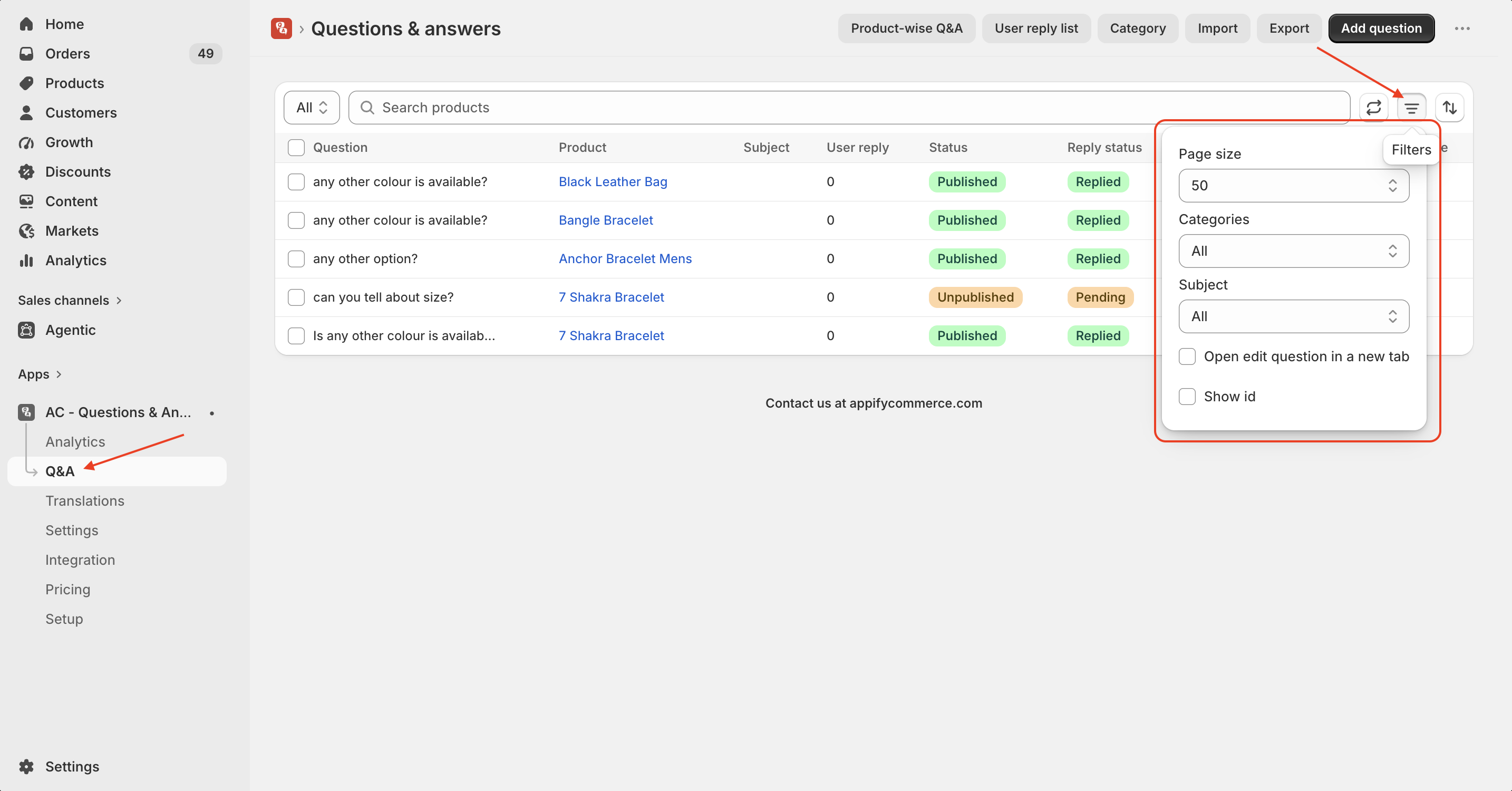
Task: Click the User reply list button
Action: (1036, 28)
